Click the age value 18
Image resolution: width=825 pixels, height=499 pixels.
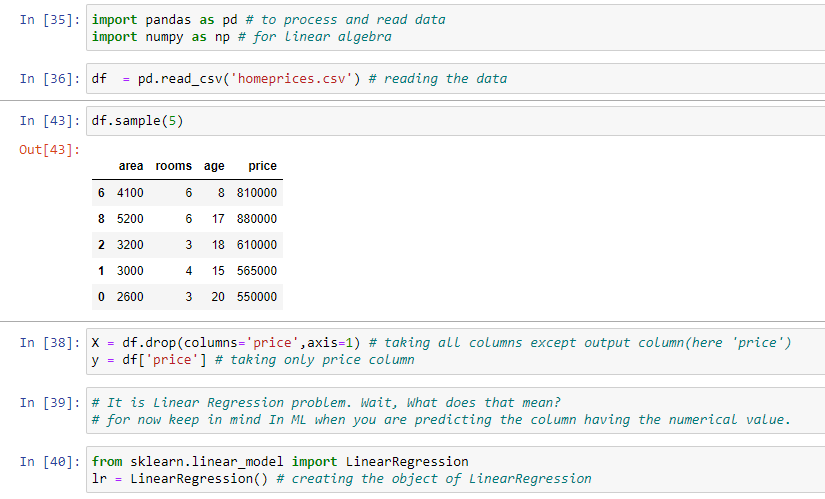click(x=218, y=245)
